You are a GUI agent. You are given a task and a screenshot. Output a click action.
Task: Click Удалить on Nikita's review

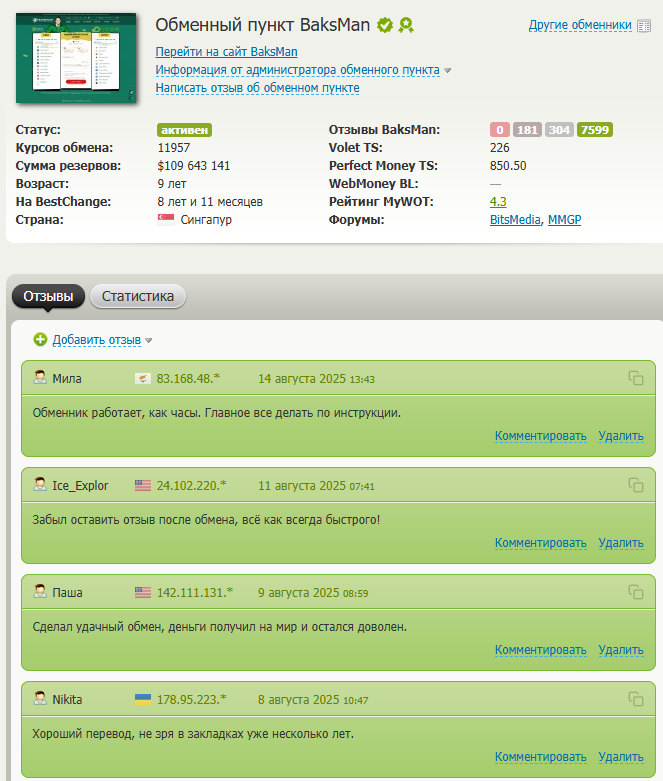point(621,757)
